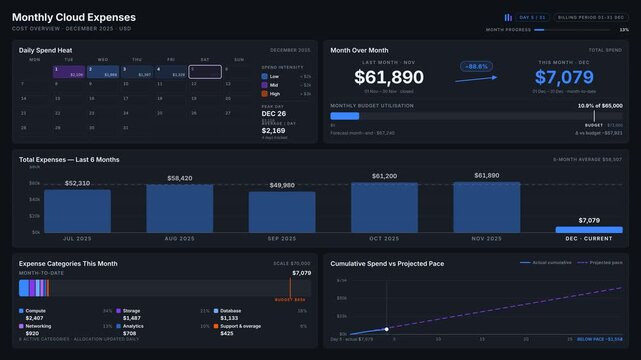
Task: Click the monthly budget utilisation bar fill
Action: 345,116
